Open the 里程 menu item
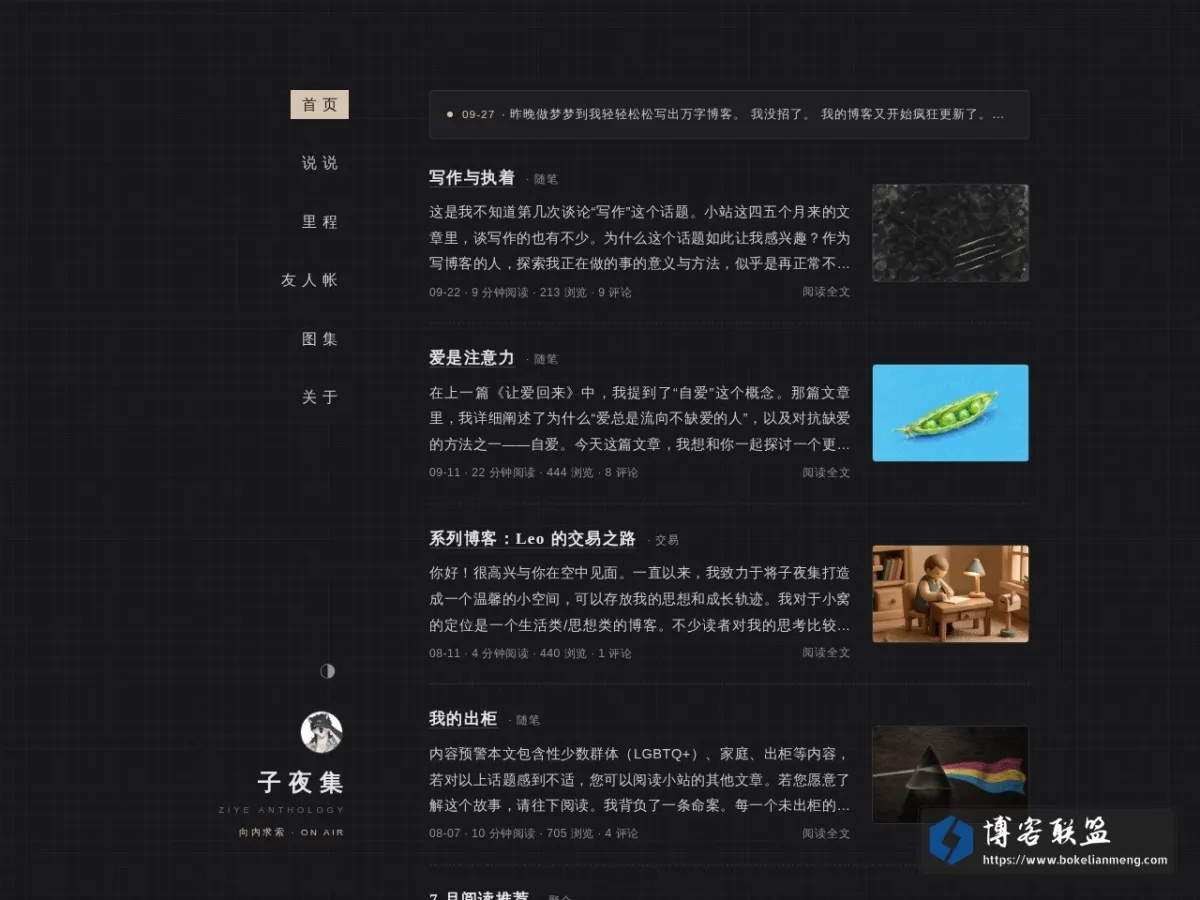Screen dimensions: 1200x900 (x=320, y=222)
